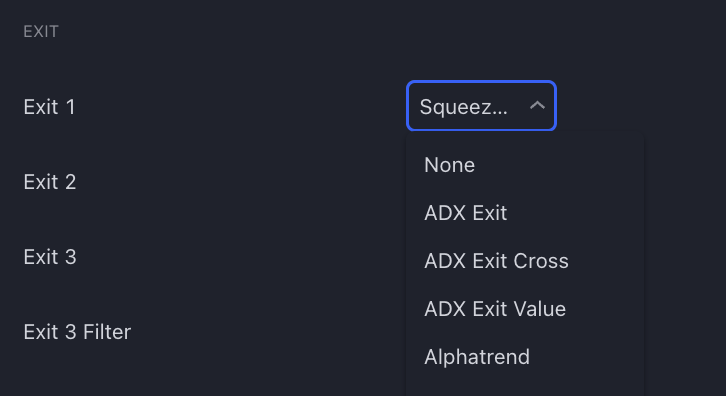Image resolution: width=726 pixels, height=396 pixels.
Task: Click the EXIT section header
Action: tap(41, 31)
